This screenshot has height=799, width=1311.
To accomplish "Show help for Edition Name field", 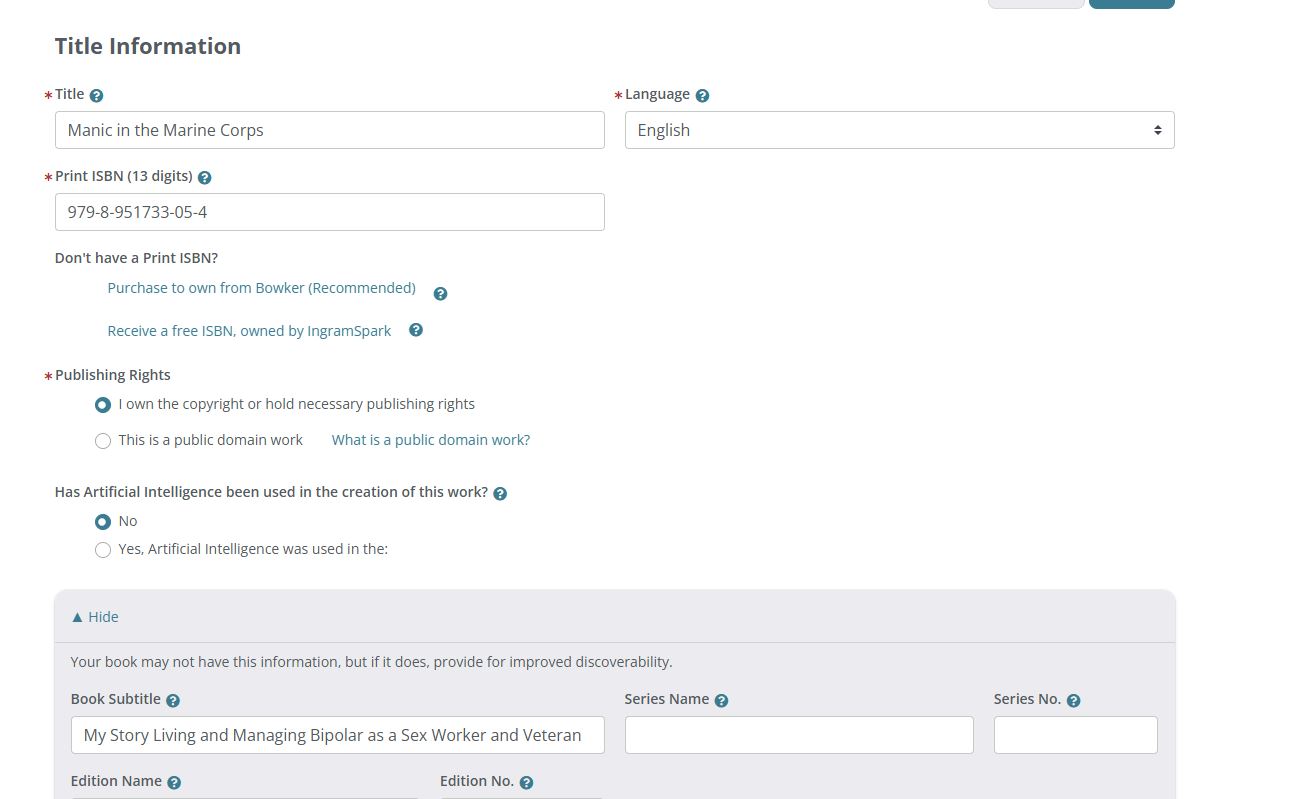I will coord(174,783).
